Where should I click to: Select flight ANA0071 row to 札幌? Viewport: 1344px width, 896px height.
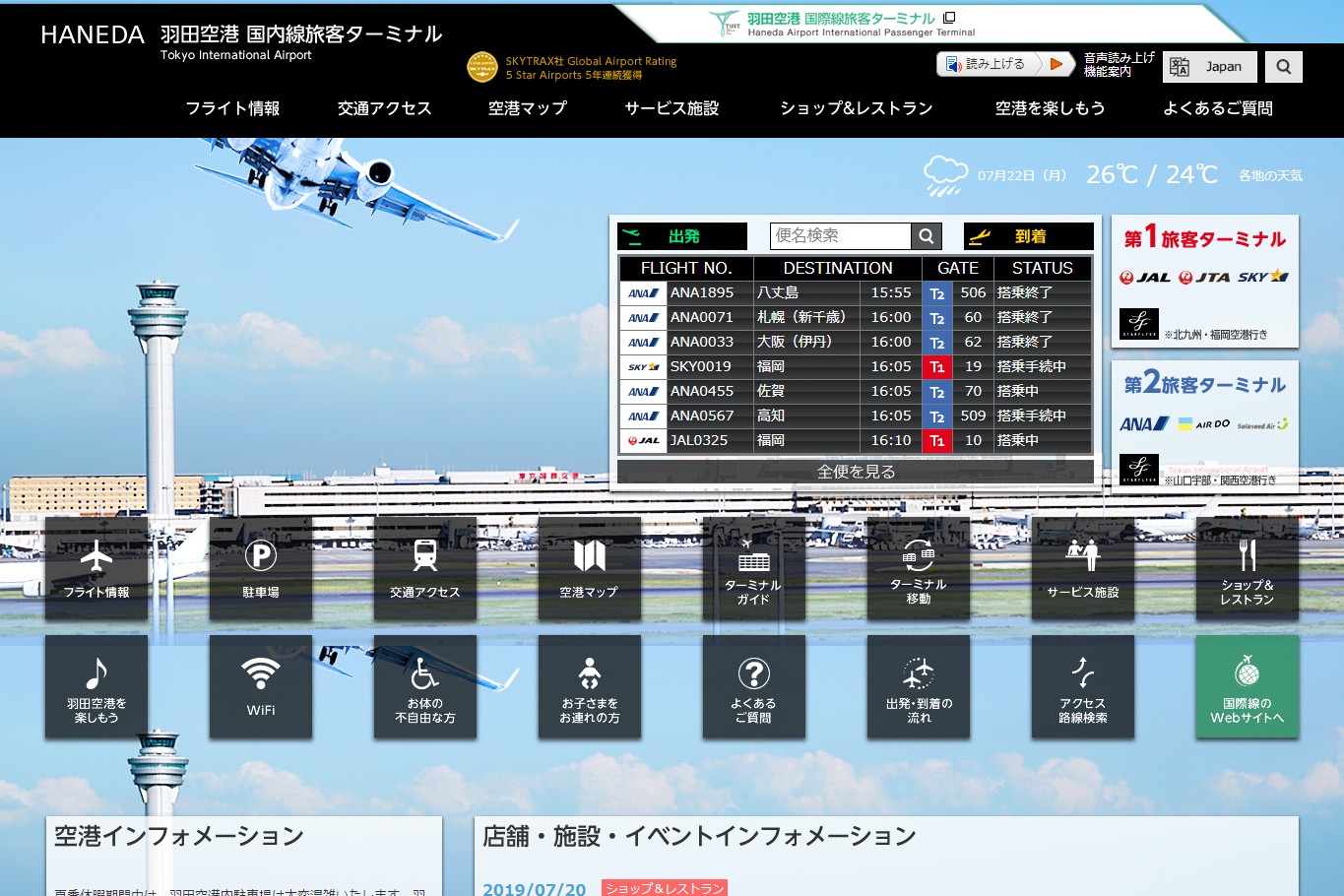coord(856,317)
